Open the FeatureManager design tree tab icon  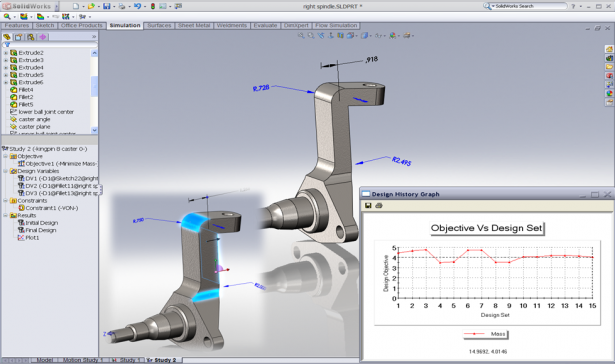[x=7, y=37]
